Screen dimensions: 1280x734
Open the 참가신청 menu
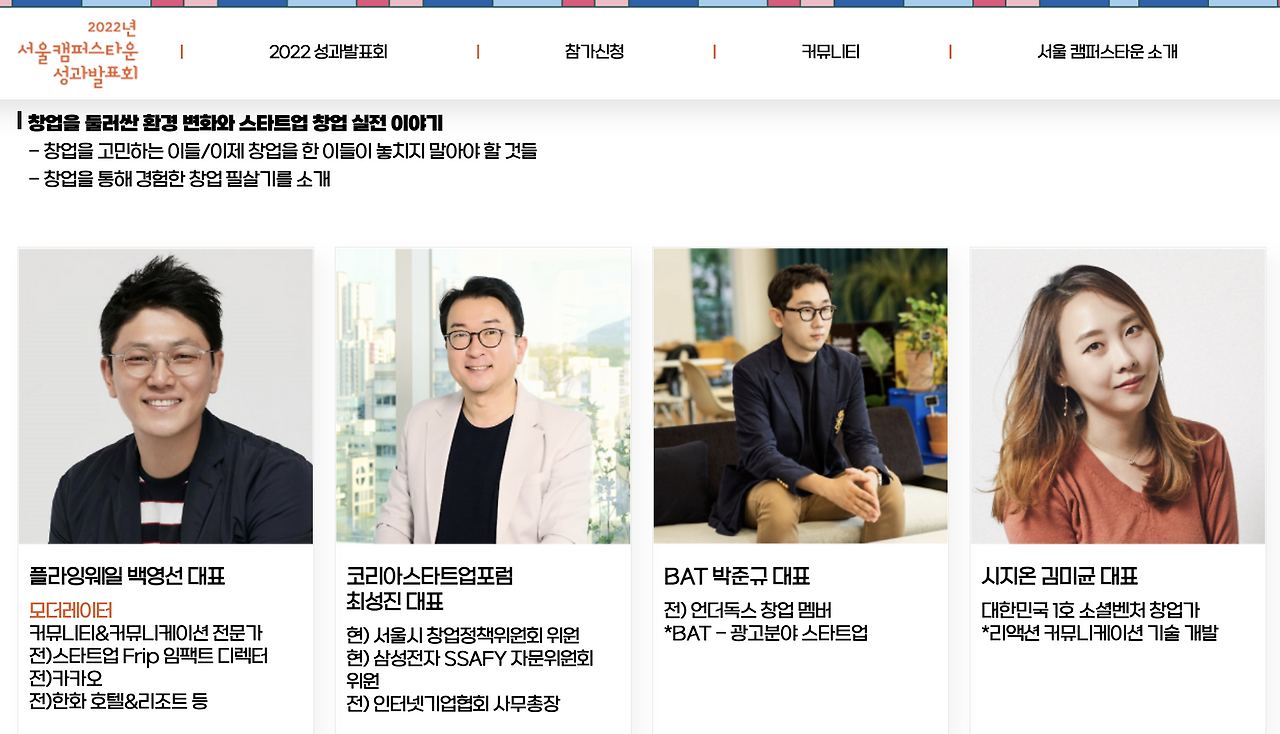click(x=595, y=52)
